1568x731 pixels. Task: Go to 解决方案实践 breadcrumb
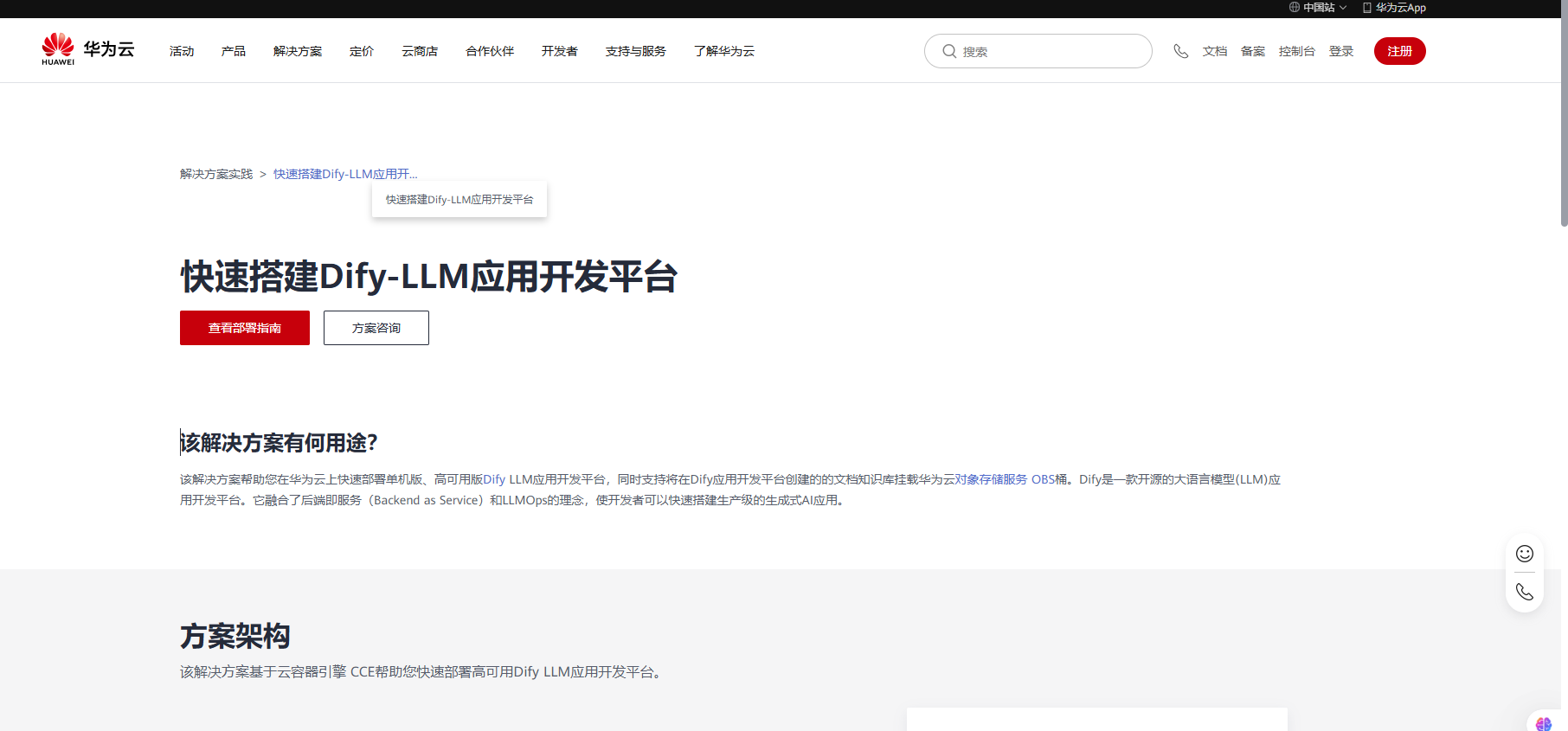(x=216, y=174)
